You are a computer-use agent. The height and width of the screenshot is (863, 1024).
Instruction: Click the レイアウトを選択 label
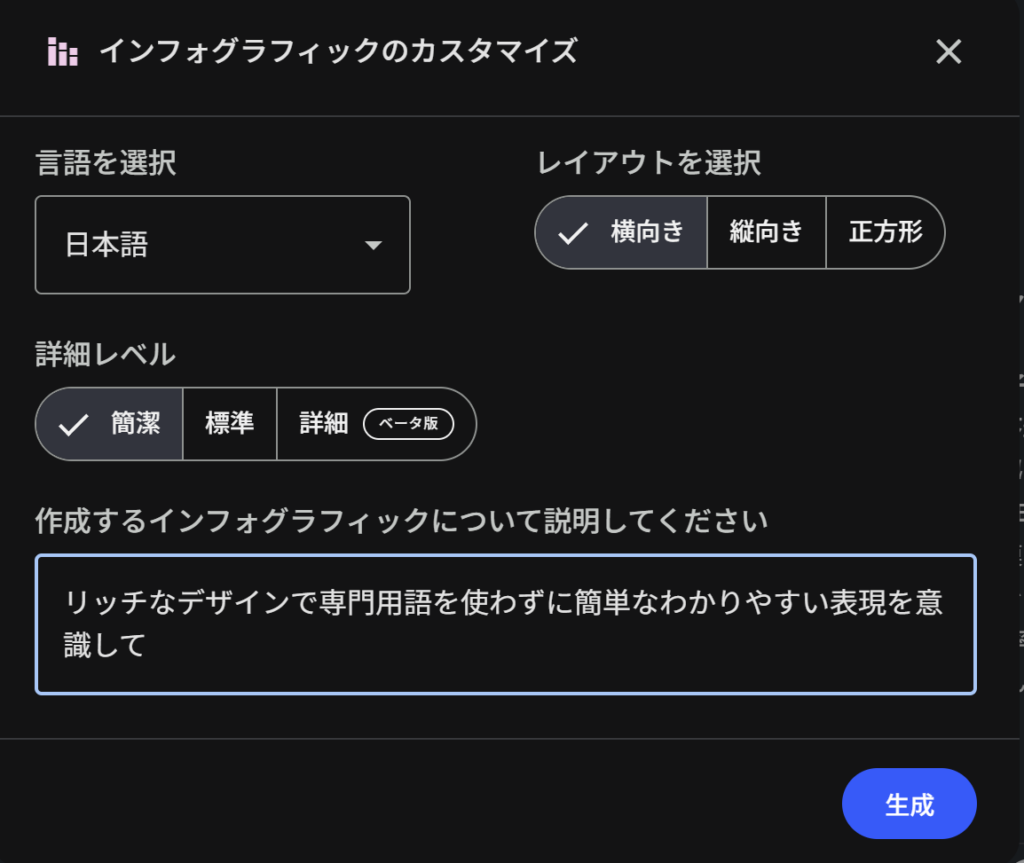[649, 163]
